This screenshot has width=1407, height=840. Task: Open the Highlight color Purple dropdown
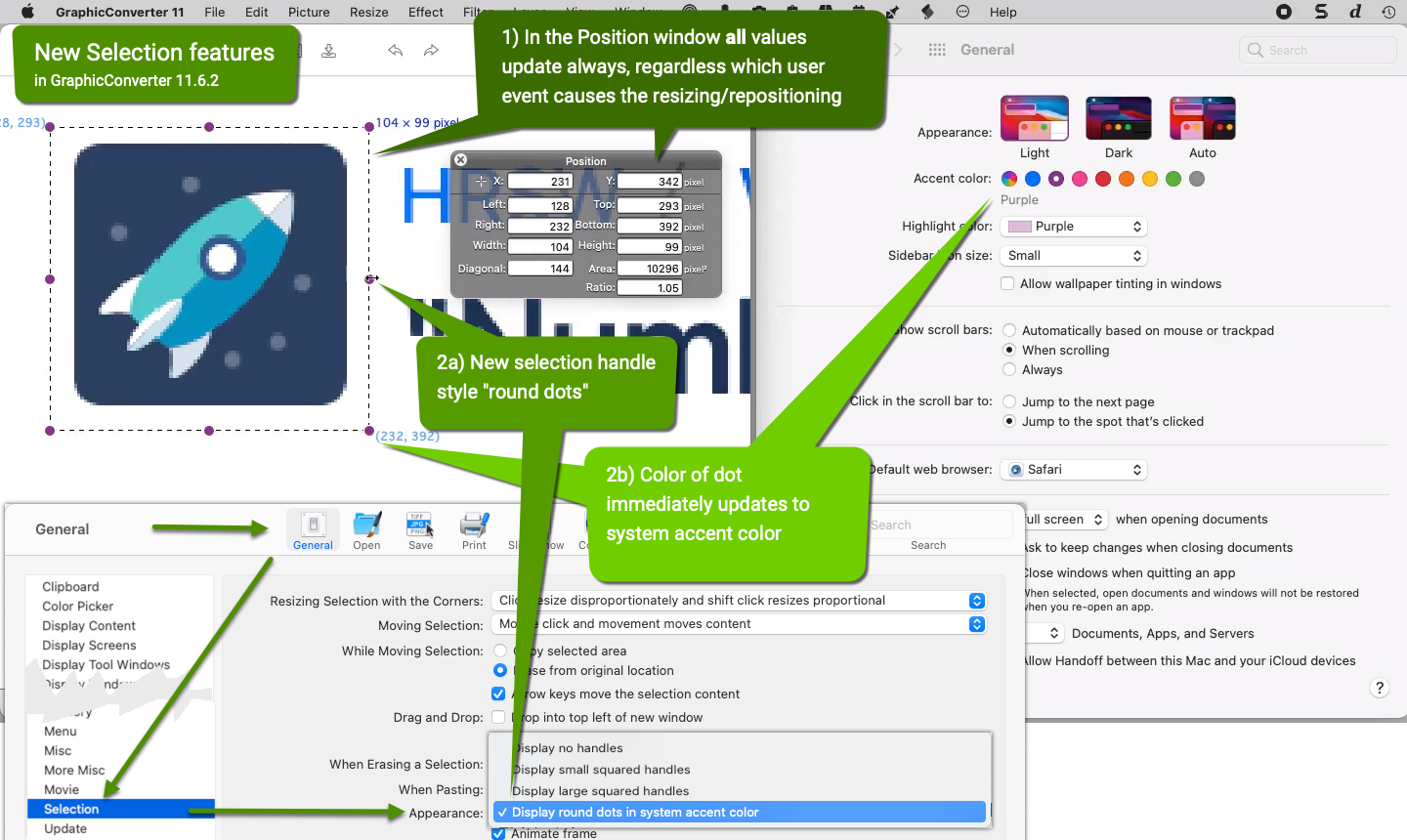pos(1073,226)
